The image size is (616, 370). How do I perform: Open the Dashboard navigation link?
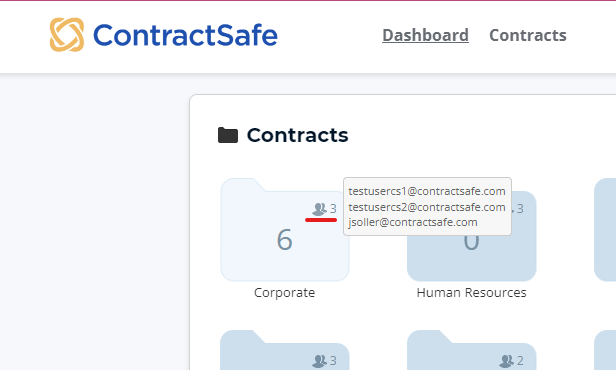(425, 35)
